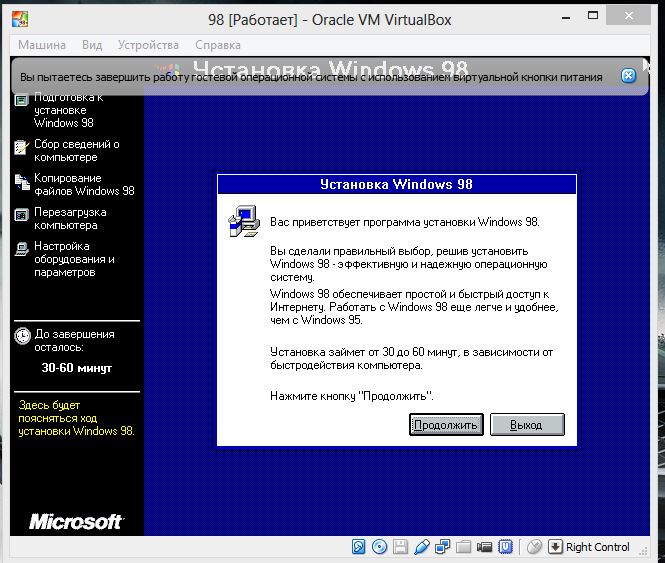Click the network adapters status icon
Image resolution: width=665 pixels, height=563 pixels.
tap(442, 547)
